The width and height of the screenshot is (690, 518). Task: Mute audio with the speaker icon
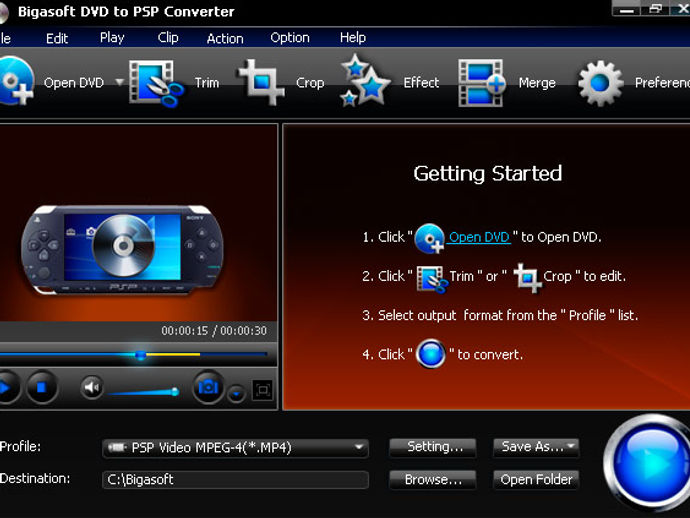(92, 387)
